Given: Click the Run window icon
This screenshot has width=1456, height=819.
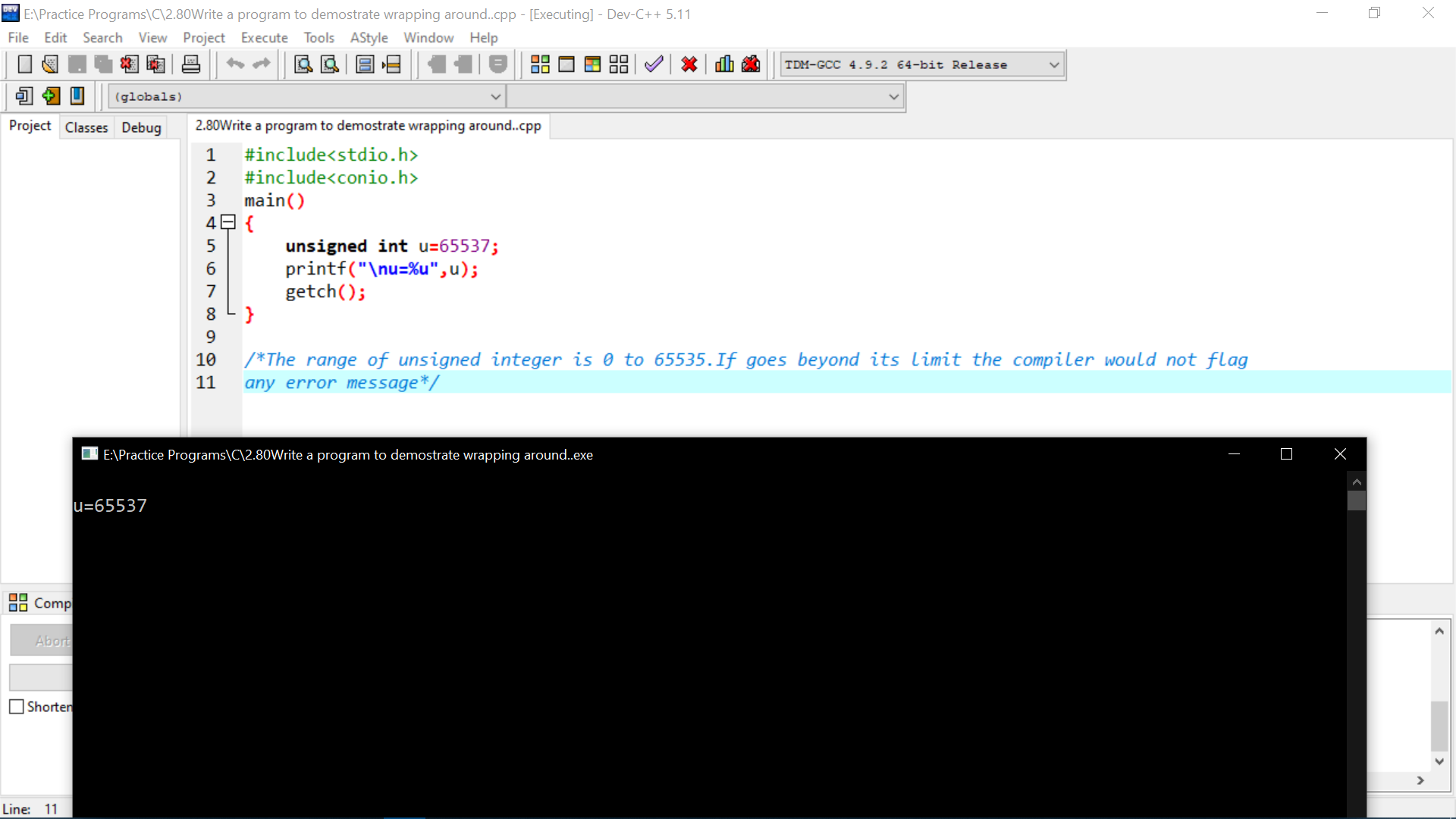Looking at the screenshot, I should click(566, 64).
